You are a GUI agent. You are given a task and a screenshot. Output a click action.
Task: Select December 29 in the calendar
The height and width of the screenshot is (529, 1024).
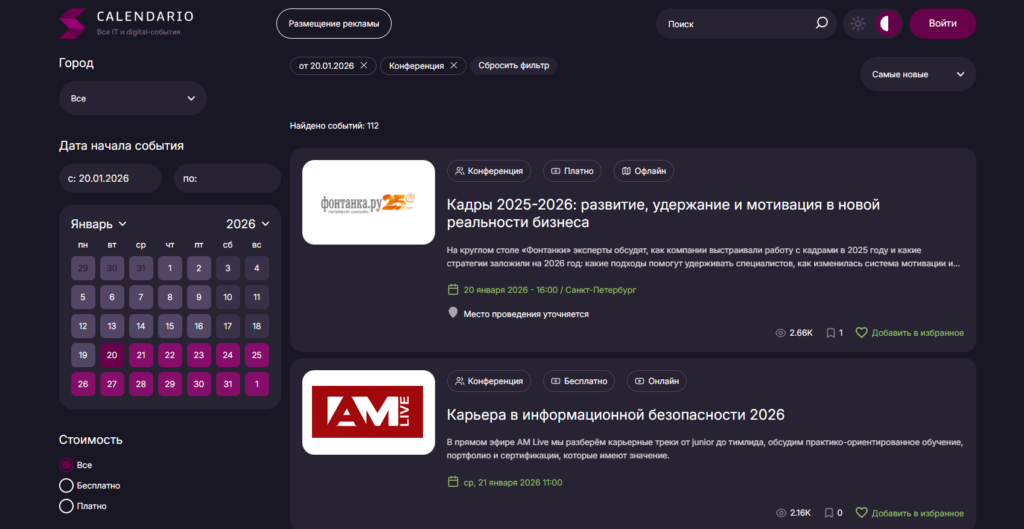pyautogui.click(x=83, y=268)
